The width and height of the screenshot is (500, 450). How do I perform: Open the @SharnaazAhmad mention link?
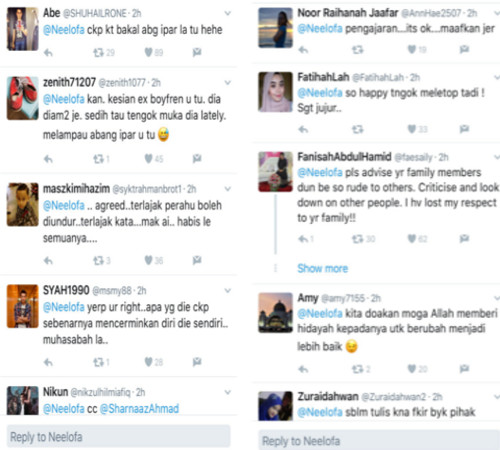[139, 408]
